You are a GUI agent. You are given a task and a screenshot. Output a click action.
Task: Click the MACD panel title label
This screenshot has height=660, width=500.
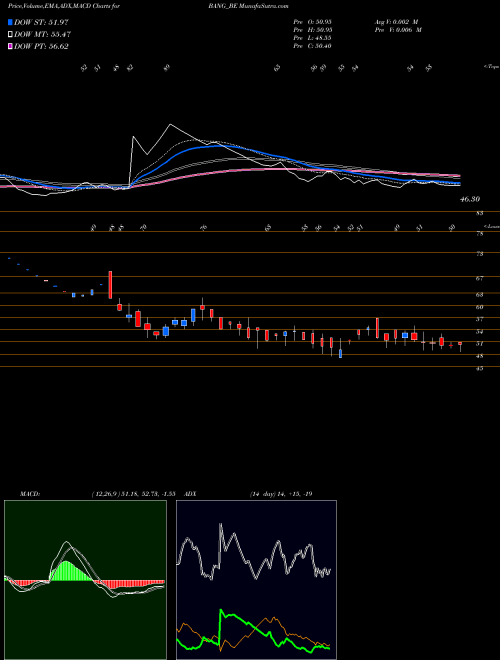tap(30, 494)
